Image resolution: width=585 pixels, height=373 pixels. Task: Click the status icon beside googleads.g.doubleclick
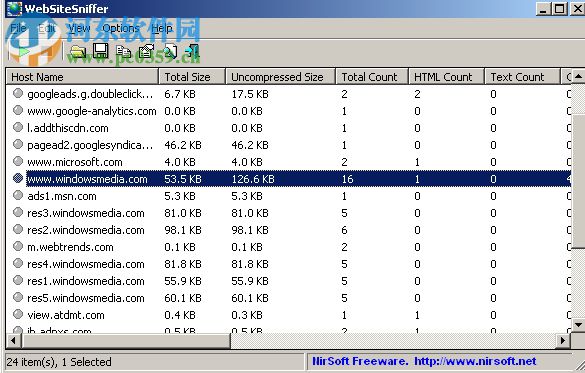click(18, 93)
